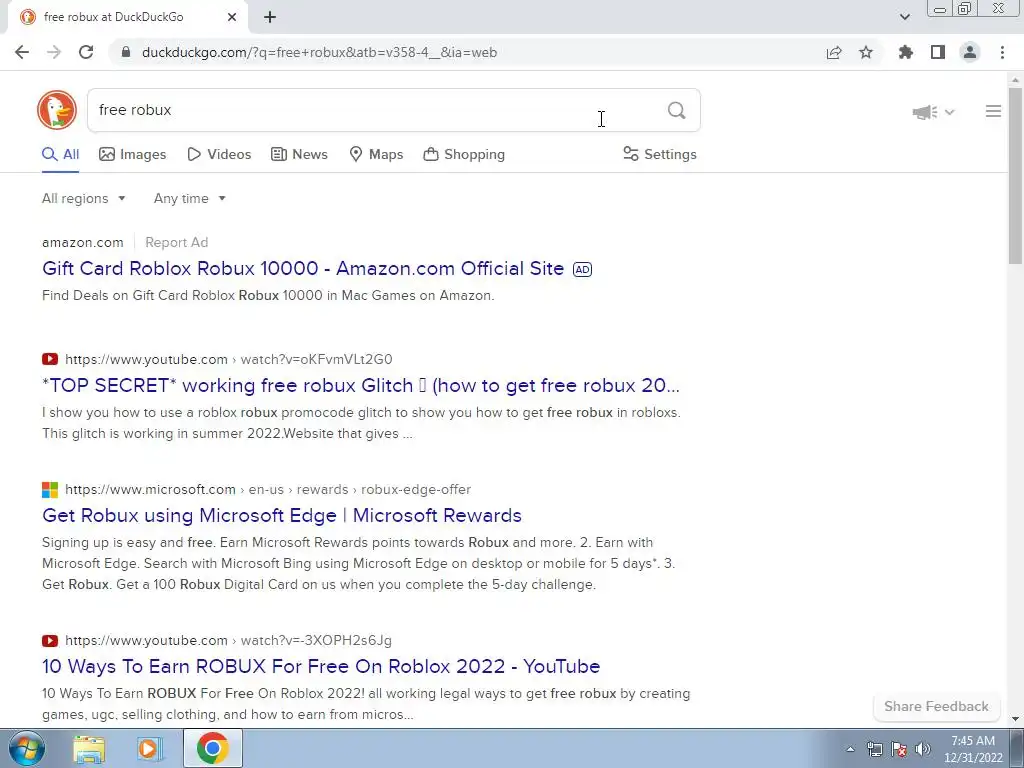Open Windows Media Player from the taskbar

point(150,748)
